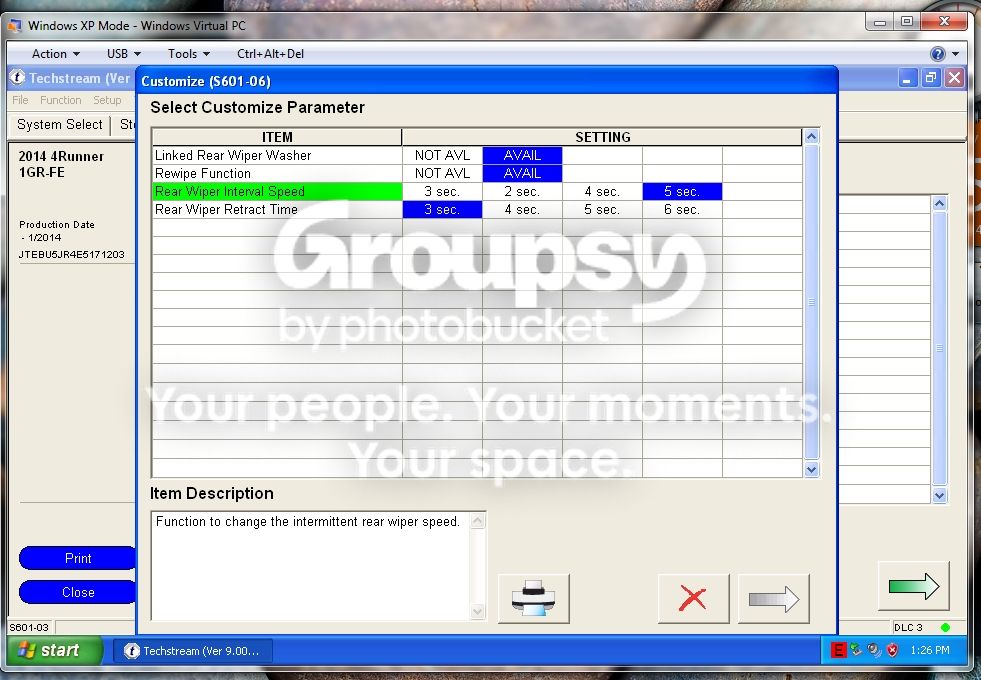Set Rear Wiper Interval Speed to 2 sec.
The height and width of the screenshot is (680, 981).
point(522,191)
